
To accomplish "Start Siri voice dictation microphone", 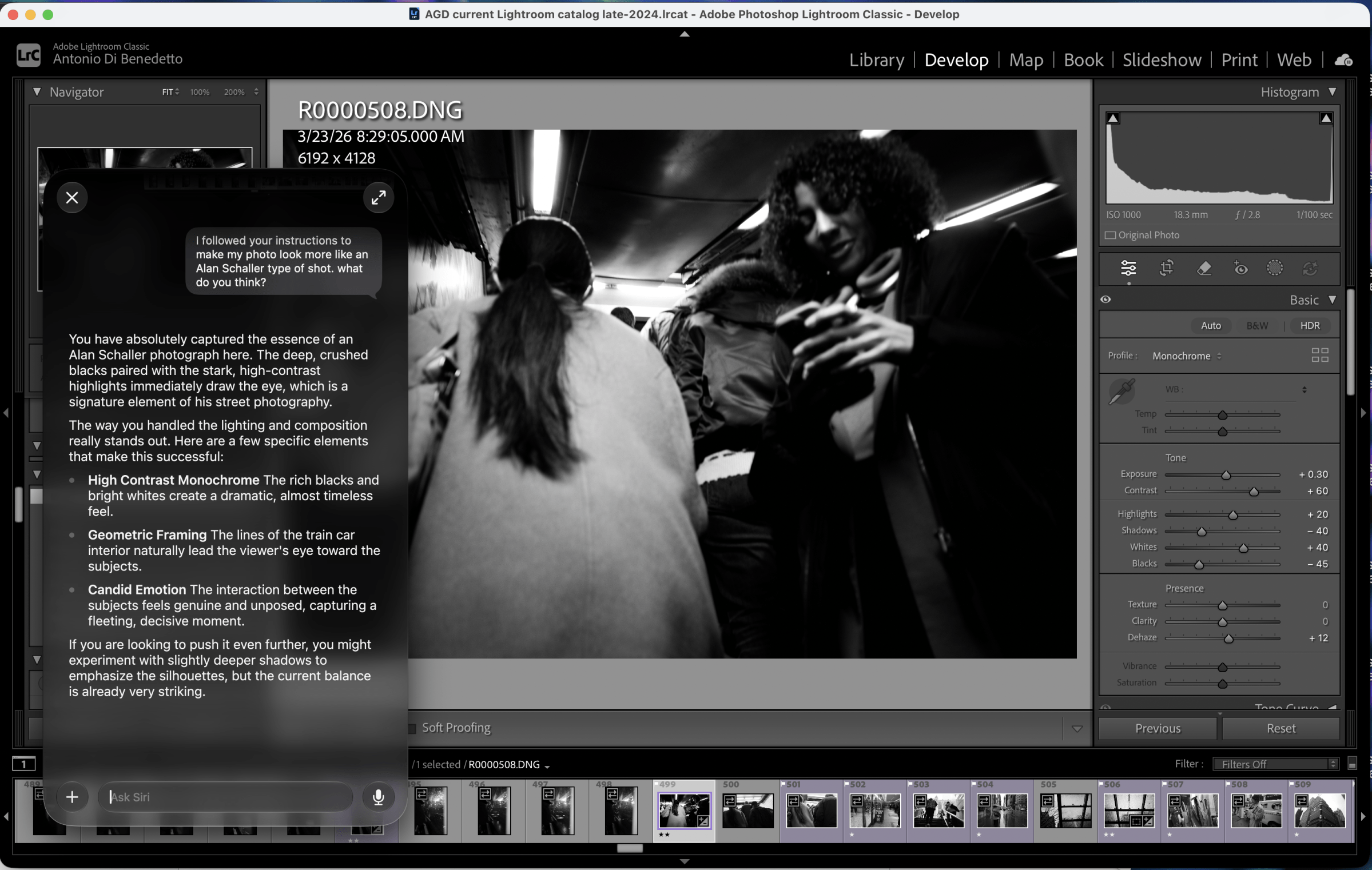I will click(378, 797).
